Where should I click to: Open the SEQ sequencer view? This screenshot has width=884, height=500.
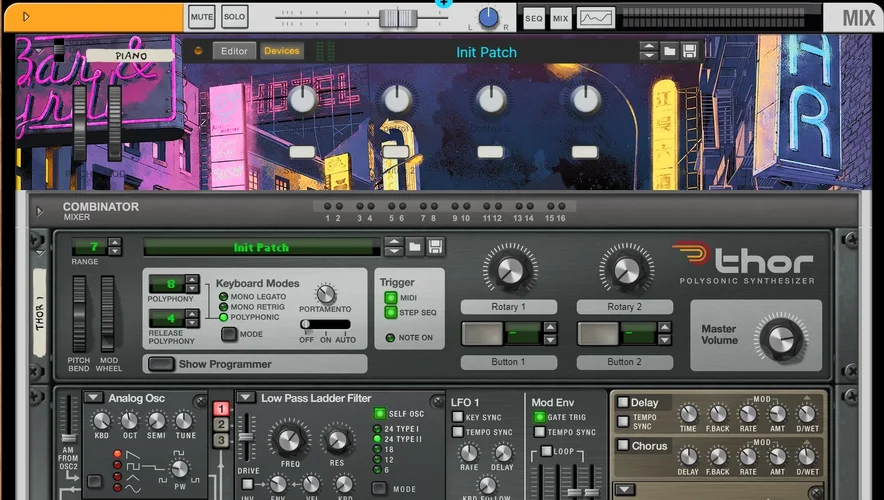point(534,18)
